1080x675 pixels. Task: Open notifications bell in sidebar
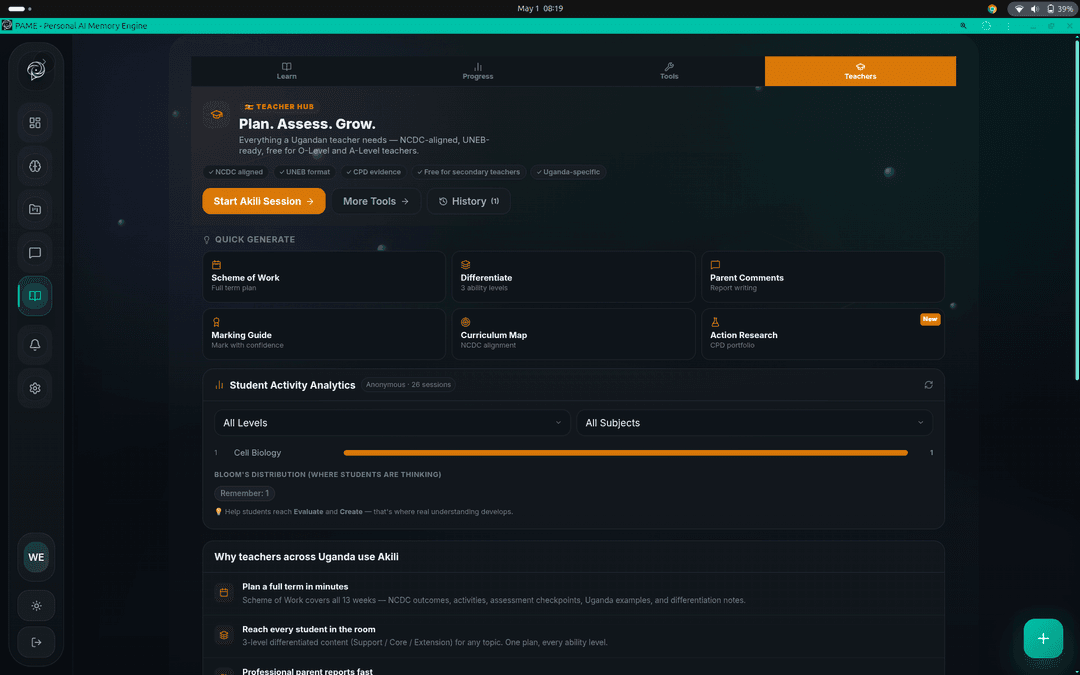pyautogui.click(x=35, y=345)
